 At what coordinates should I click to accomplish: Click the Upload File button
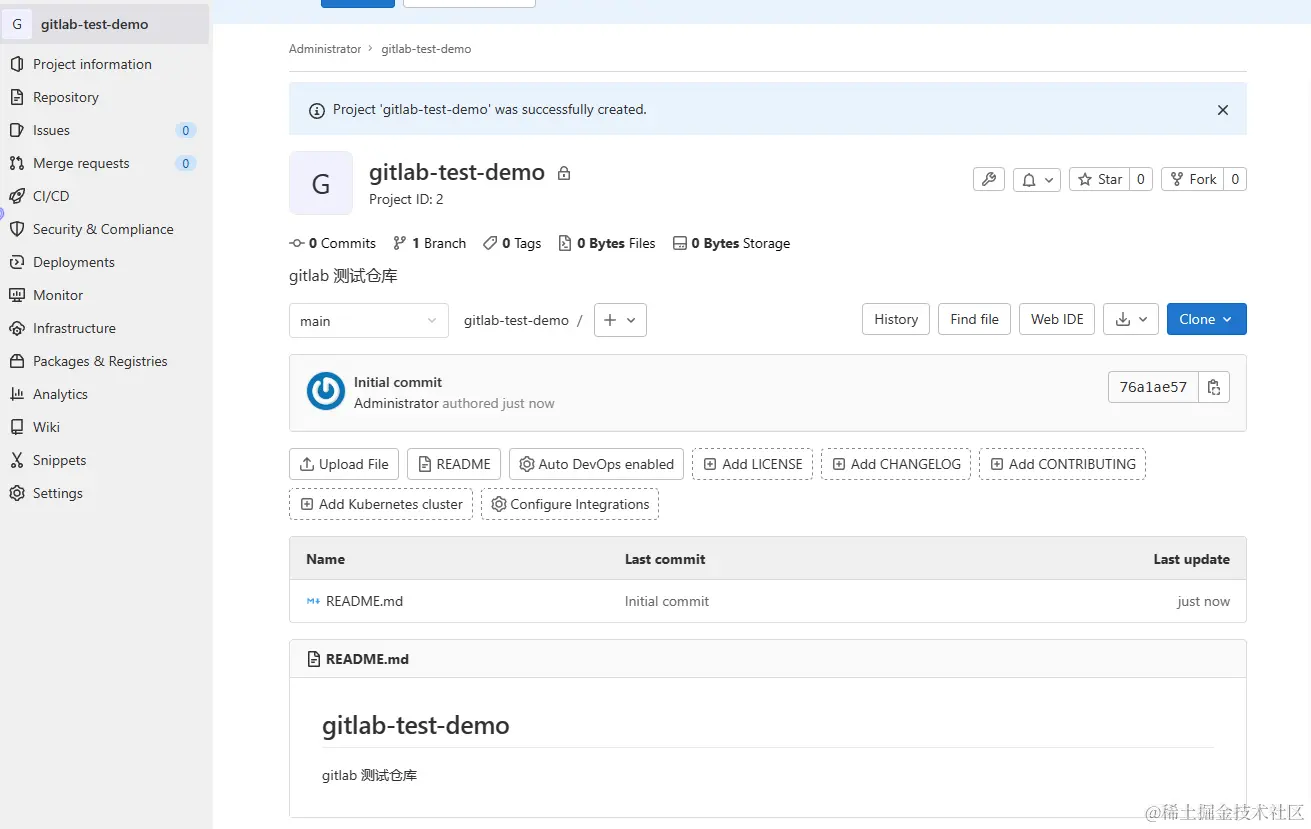[344, 464]
